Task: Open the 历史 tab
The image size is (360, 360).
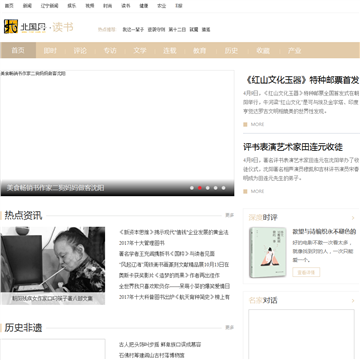Action: [x=231, y=50]
